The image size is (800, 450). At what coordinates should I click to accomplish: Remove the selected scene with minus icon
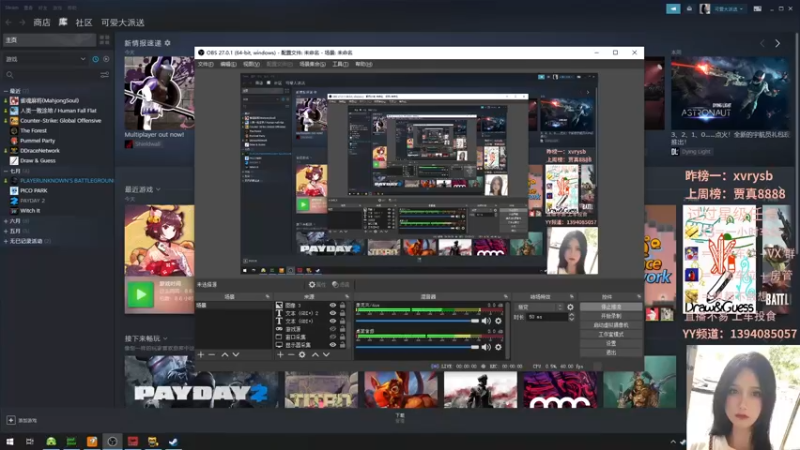coord(211,355)
